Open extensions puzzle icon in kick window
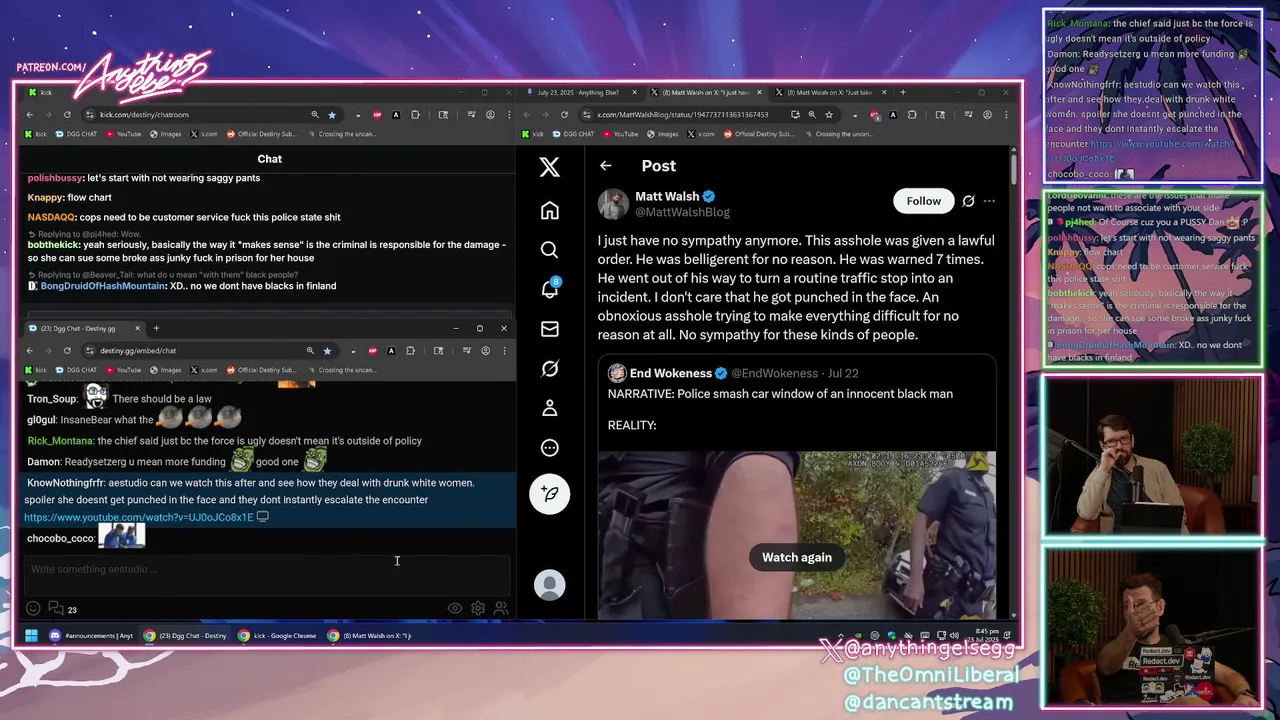Image resolution: width=1280 pixels, height=720 pixels. (415, 115)
